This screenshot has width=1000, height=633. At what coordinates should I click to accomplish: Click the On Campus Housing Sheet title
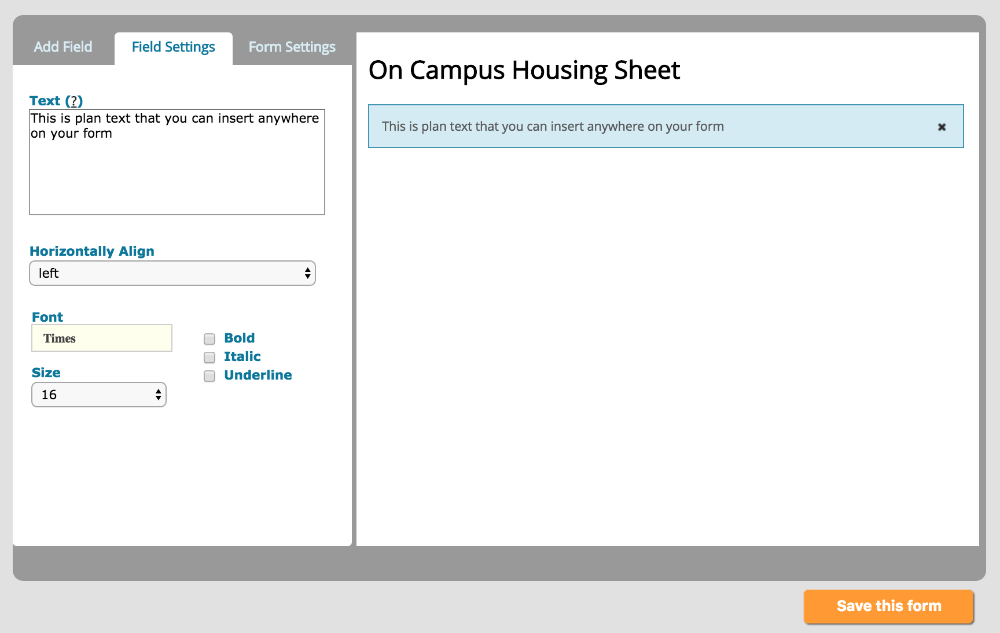[524, 70]
